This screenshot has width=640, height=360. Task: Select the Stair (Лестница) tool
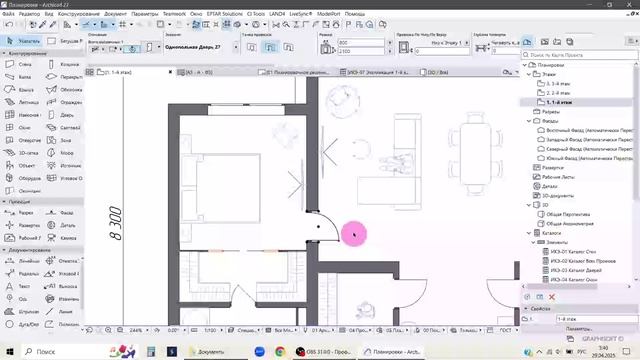21,102
